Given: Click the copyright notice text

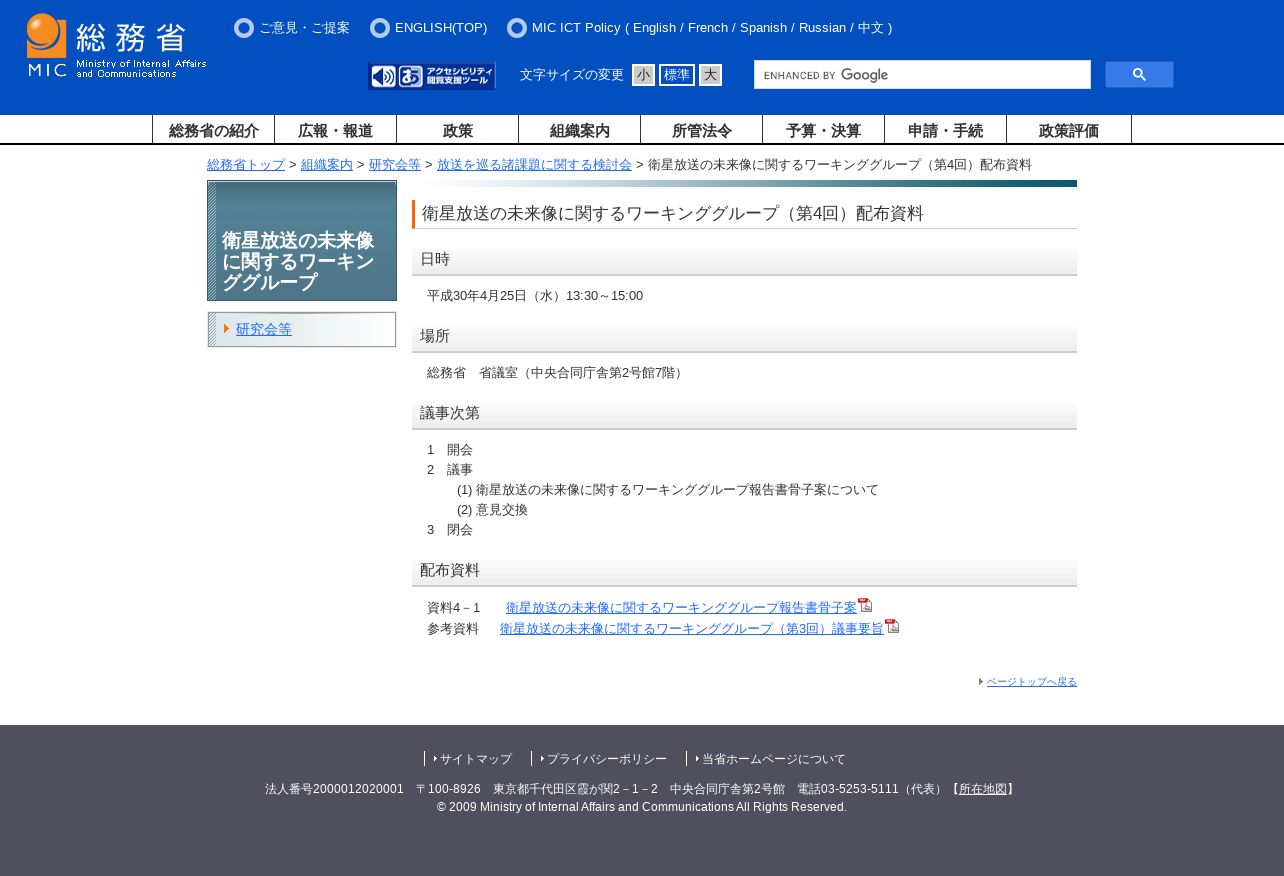Looking at the screenshot, I should coord(642,807).
